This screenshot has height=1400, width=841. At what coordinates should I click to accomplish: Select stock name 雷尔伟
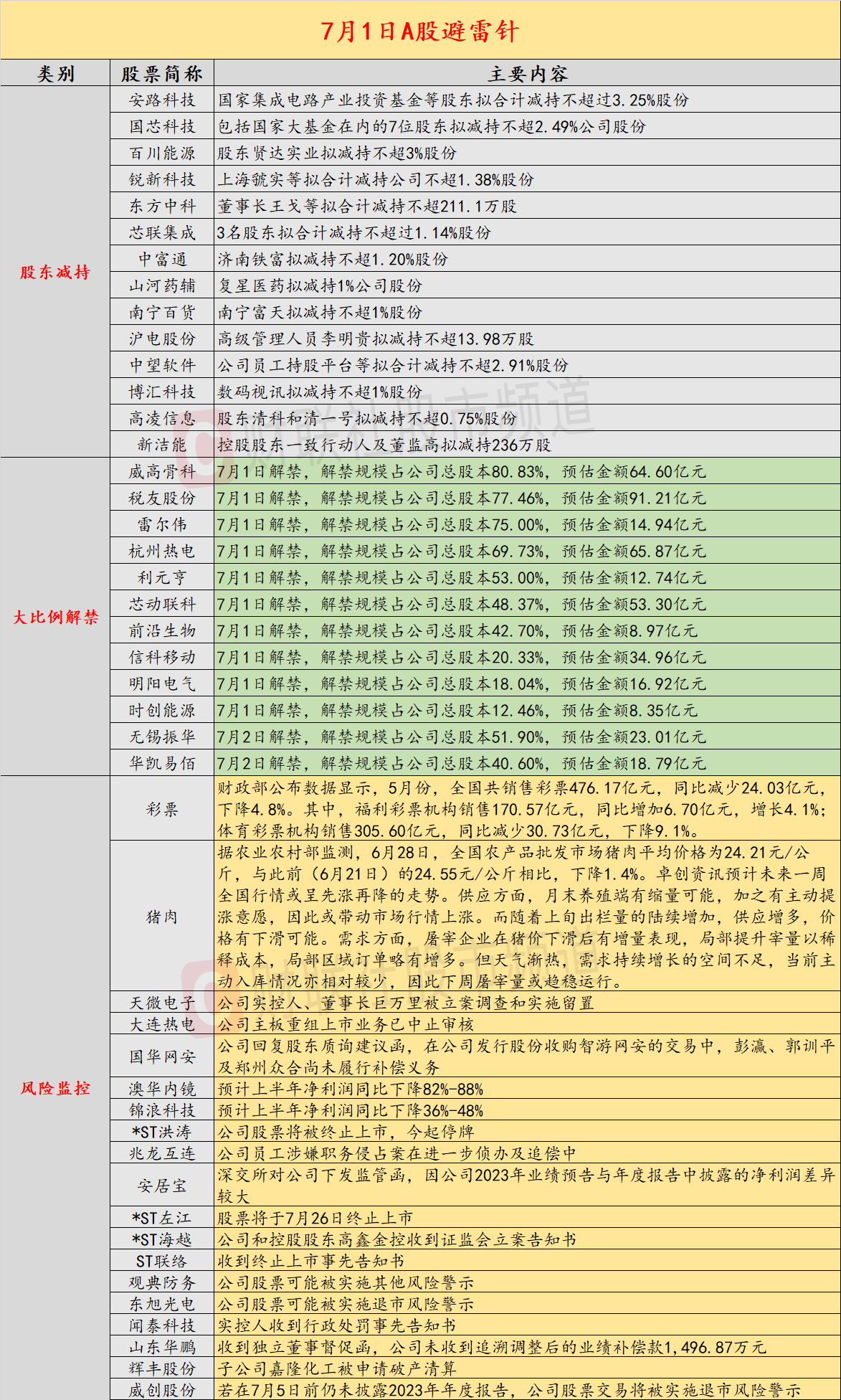[x=162, y=525]
